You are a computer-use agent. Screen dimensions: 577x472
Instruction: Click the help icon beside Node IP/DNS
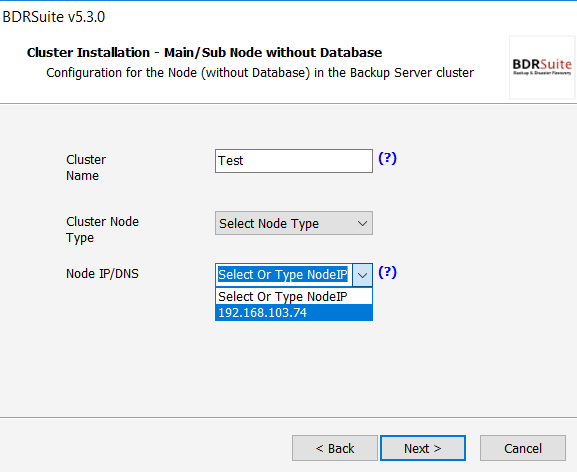387,273
